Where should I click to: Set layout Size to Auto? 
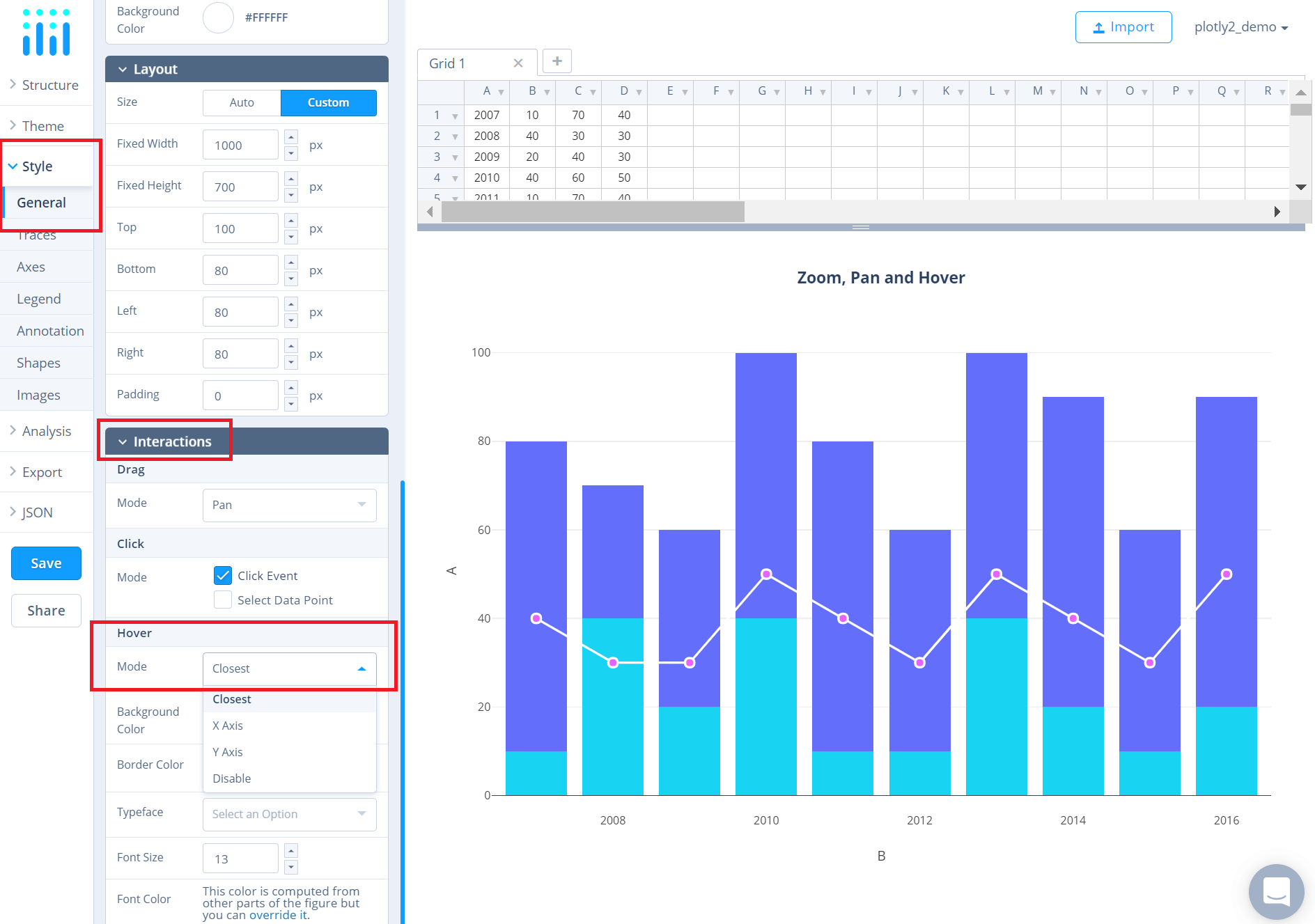click(x=242, y=102)
